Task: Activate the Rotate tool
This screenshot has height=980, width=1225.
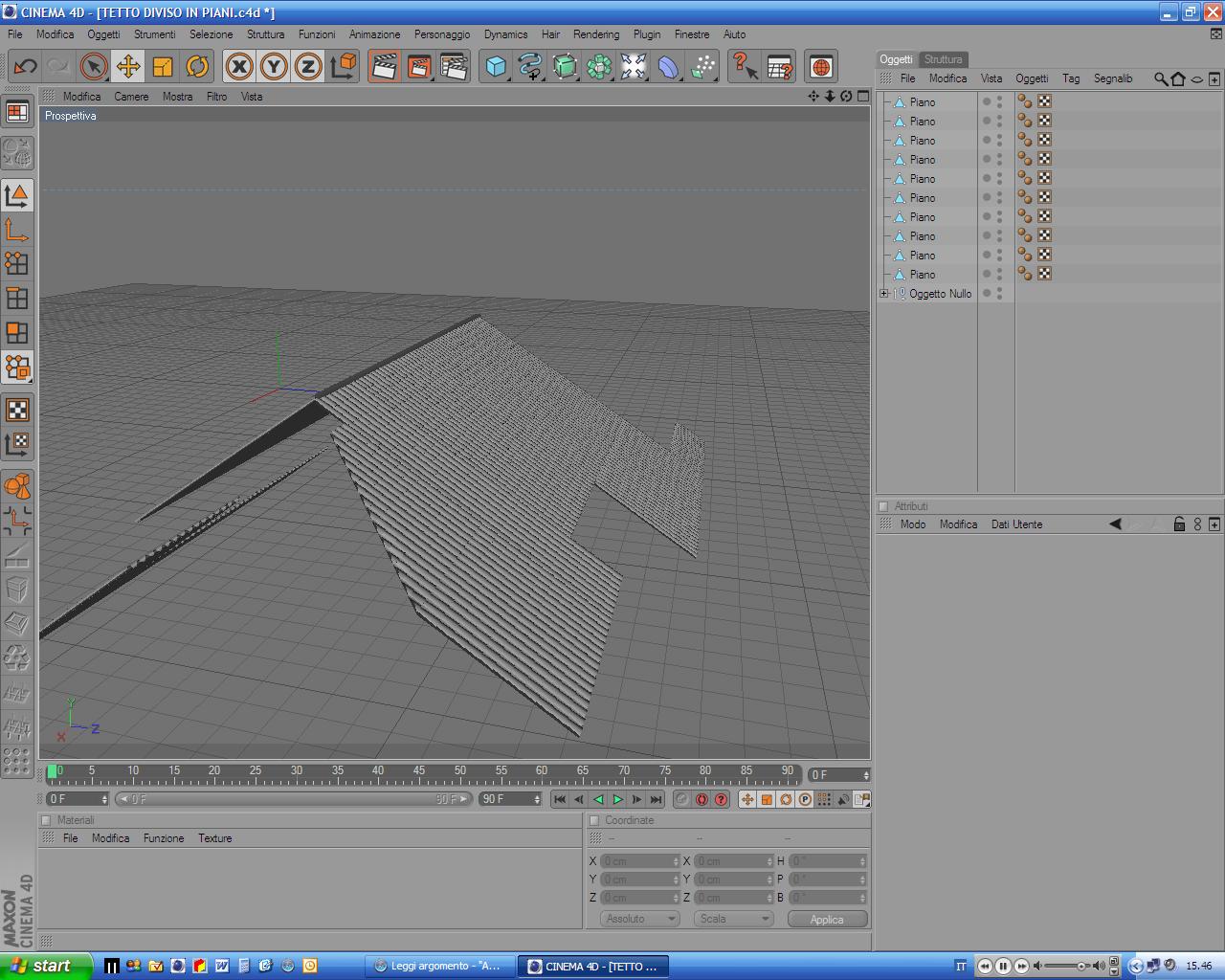Action: click(196, 66)
